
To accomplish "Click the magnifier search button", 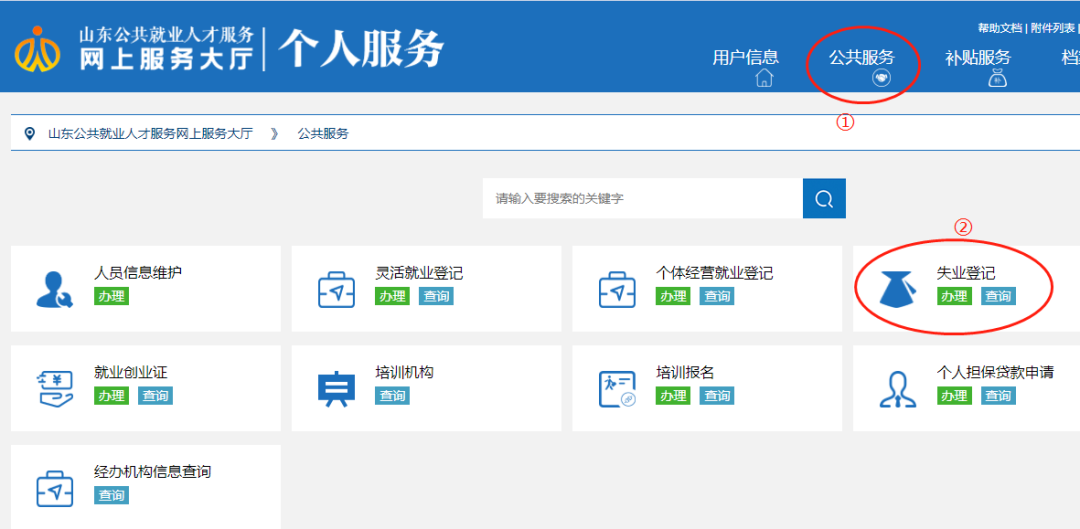I will (x=824, y=199).
